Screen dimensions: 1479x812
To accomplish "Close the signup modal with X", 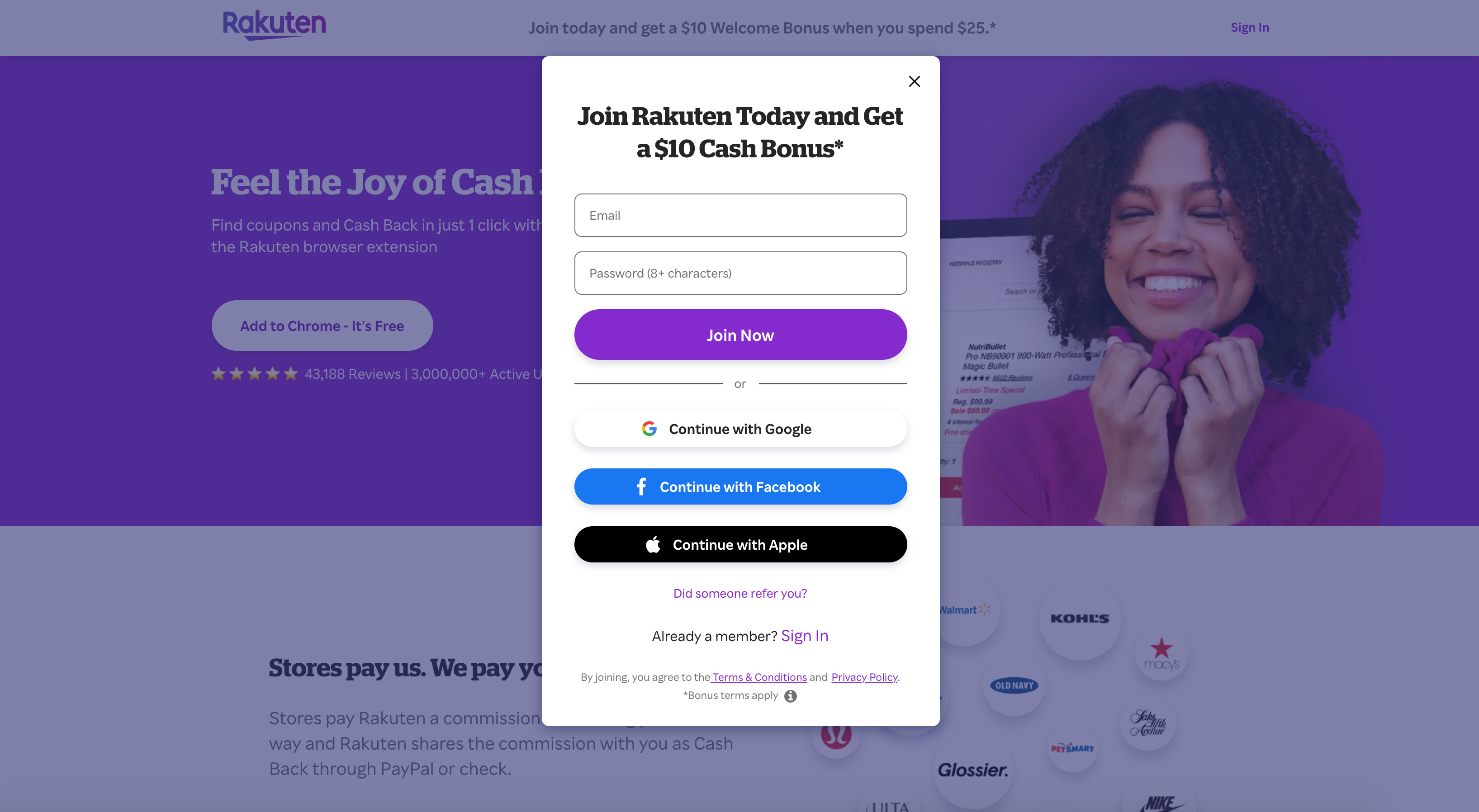I will click(914, 81).
